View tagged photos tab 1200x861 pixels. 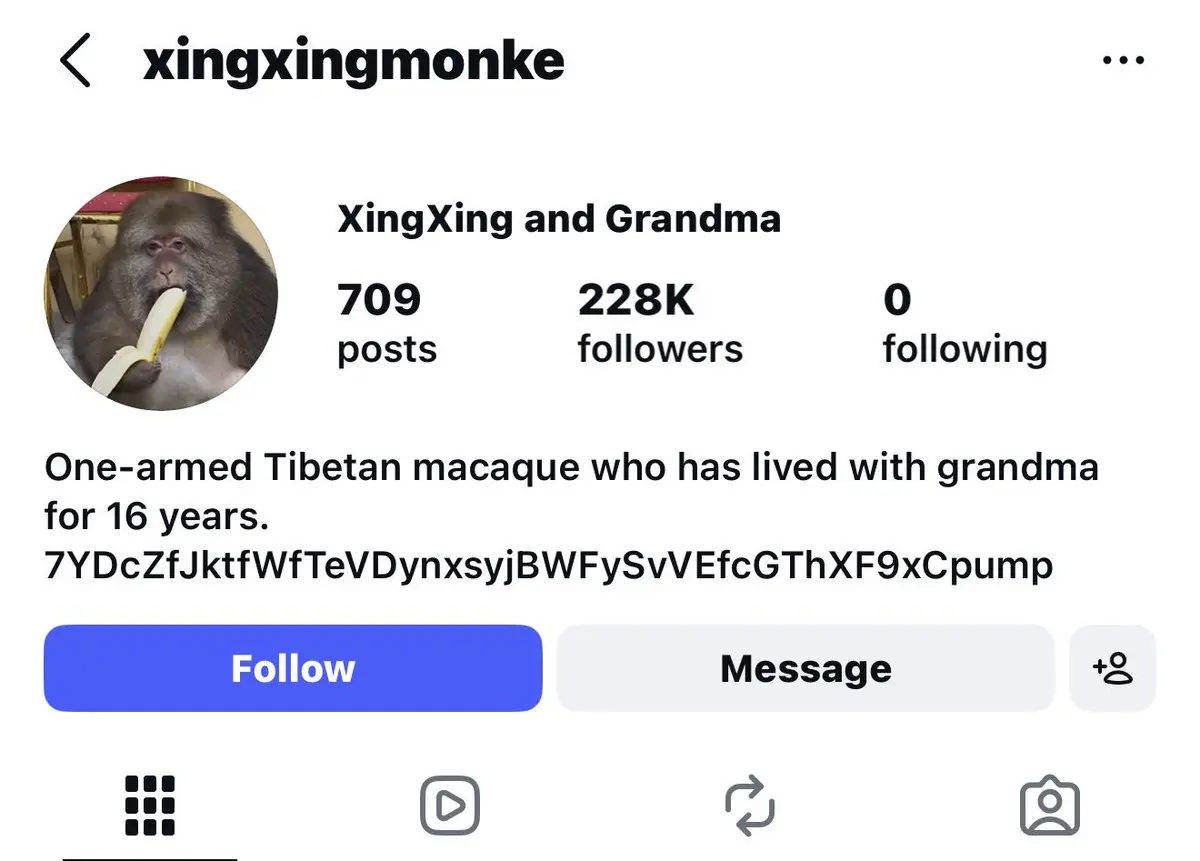tap(1049, 805)
